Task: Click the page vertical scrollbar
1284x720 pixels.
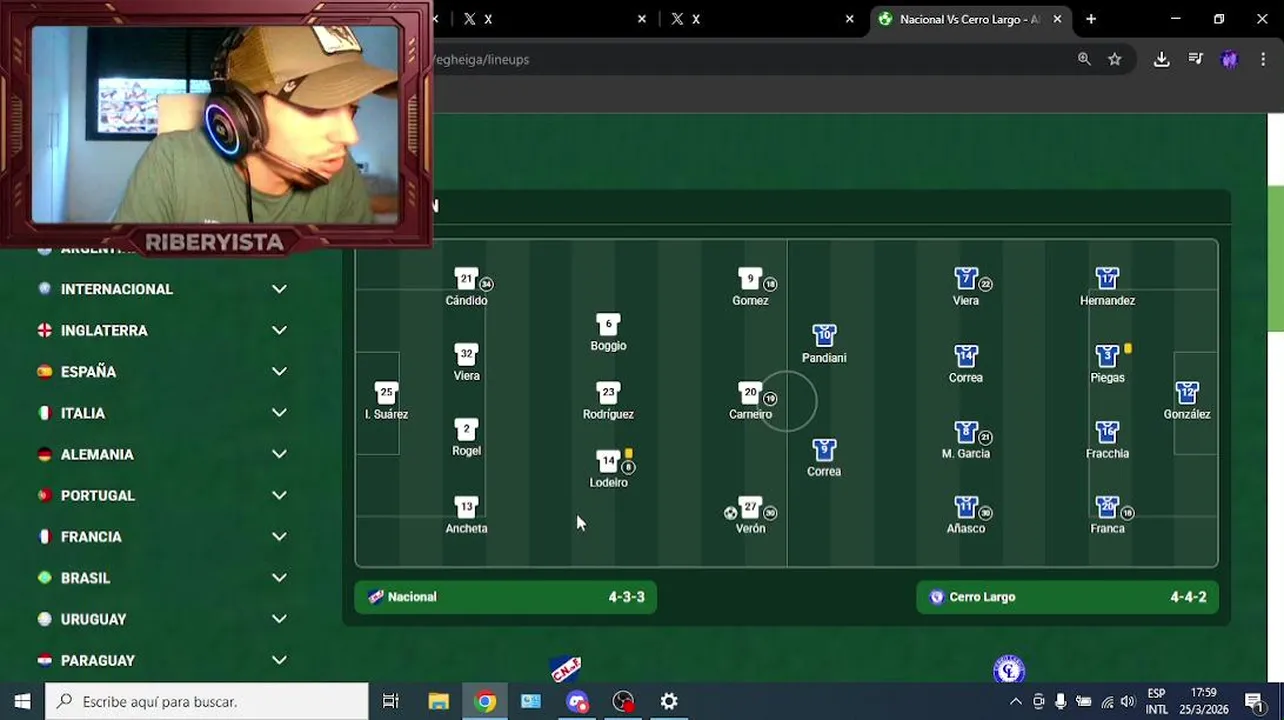Action: pyautogui.click(x=1275, y=260)
